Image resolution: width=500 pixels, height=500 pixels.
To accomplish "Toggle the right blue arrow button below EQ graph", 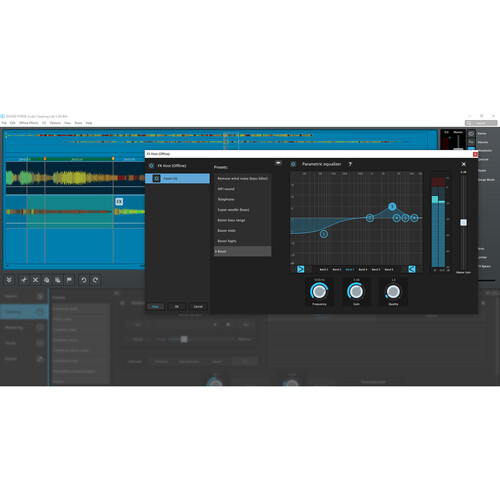I will tap(412, 269).
